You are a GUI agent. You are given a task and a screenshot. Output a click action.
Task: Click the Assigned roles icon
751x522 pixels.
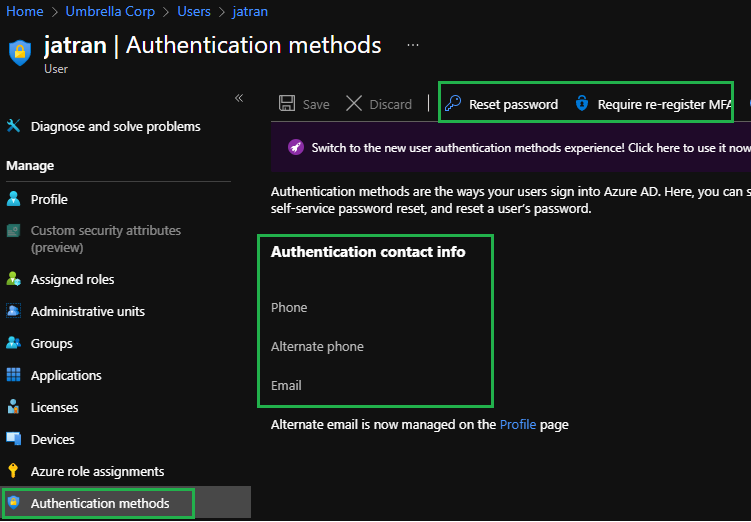13,279
